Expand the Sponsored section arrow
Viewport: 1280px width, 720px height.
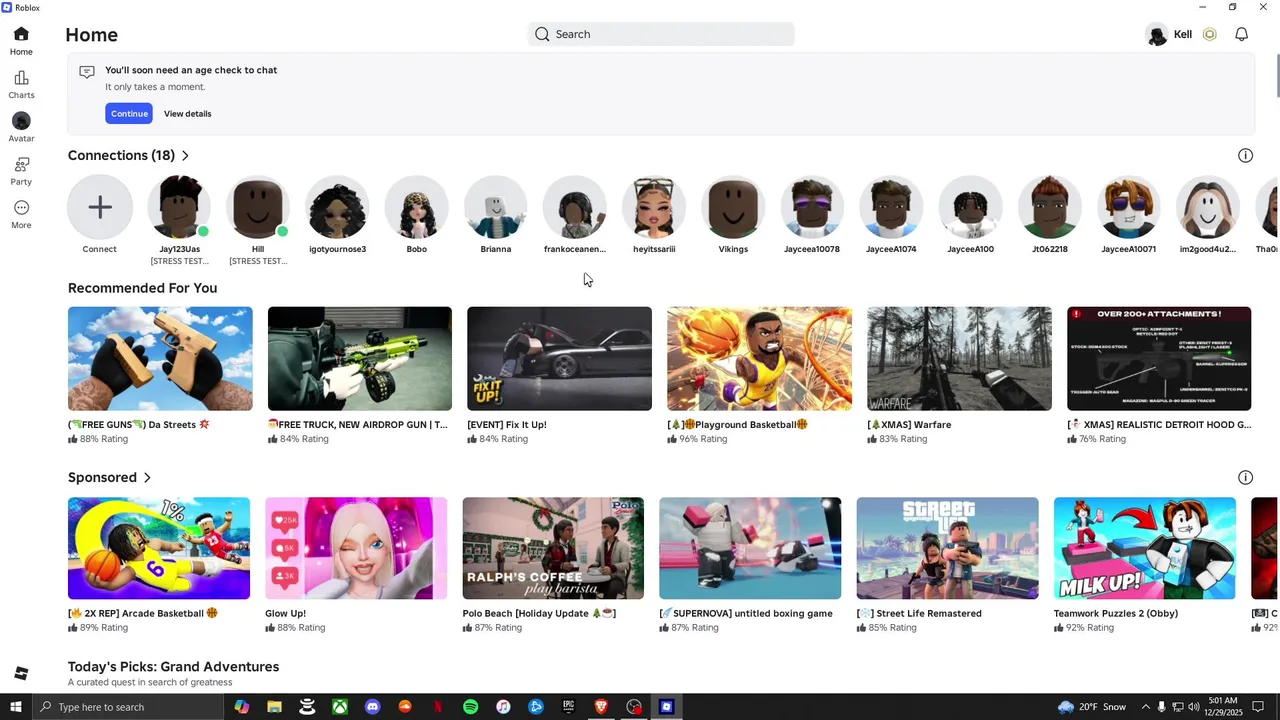coord(147,477)
